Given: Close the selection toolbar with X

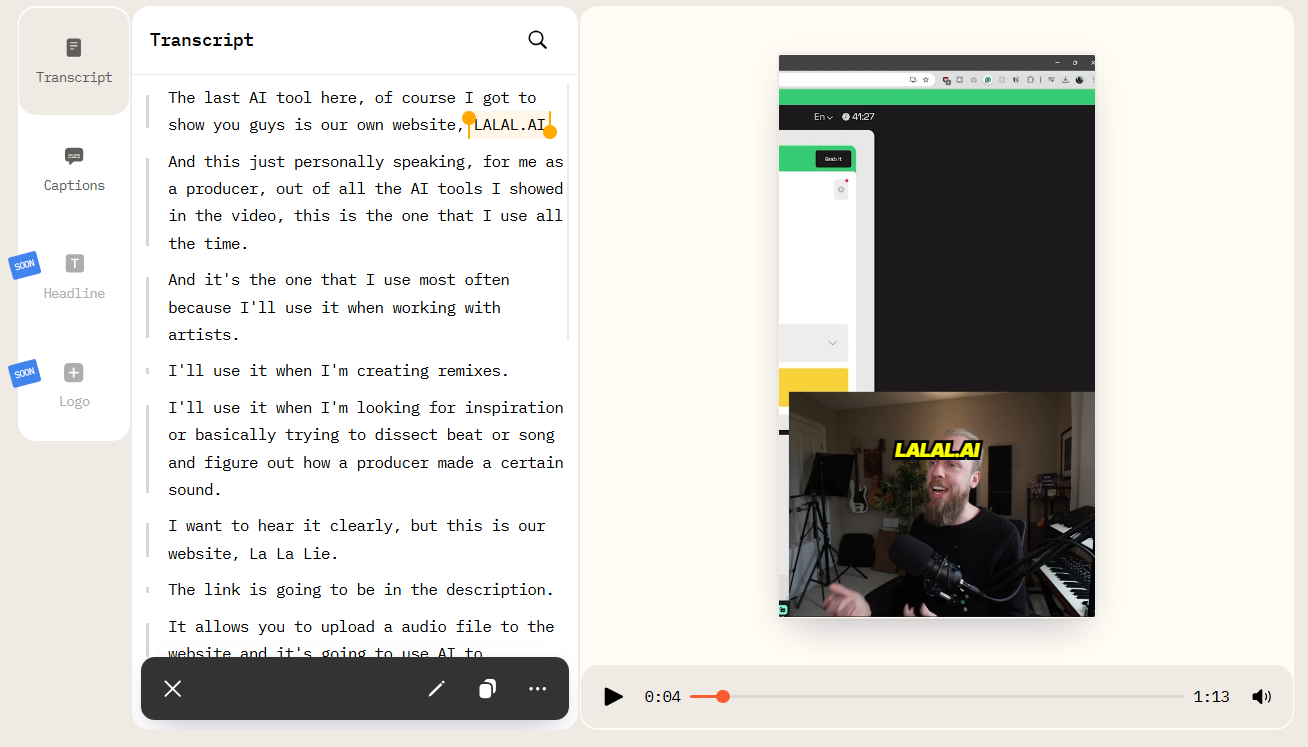Looking at the screenshot, I should [x=173, y=689].
